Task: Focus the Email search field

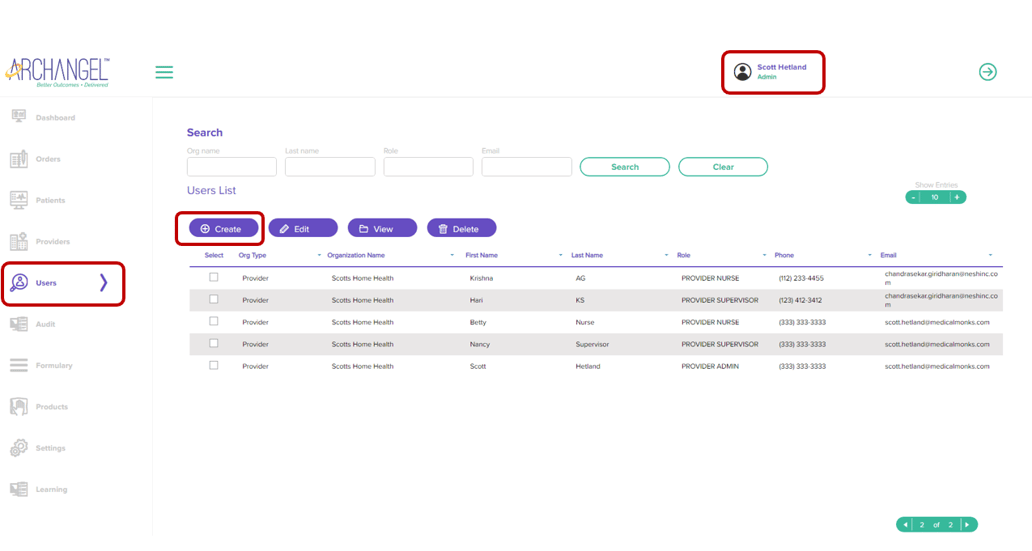Action: pyautogui.click(x=527, y=167)
